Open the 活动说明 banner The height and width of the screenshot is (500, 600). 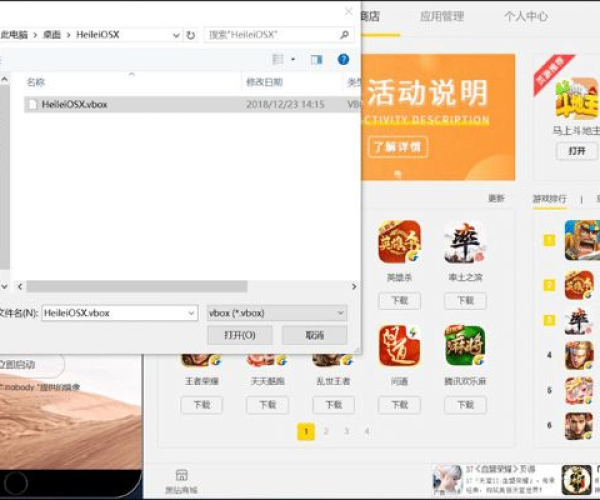click(x=438, y=117)
